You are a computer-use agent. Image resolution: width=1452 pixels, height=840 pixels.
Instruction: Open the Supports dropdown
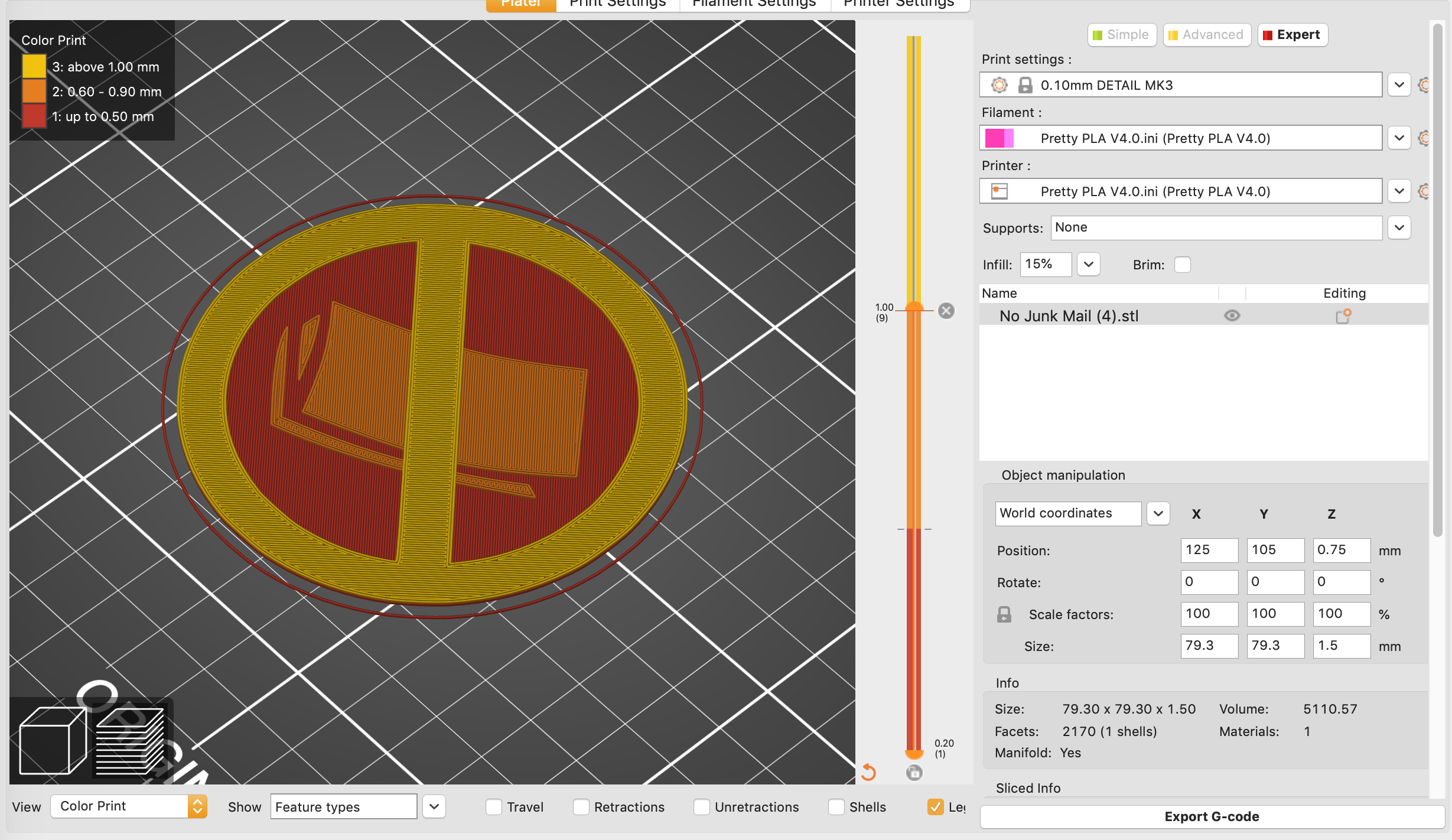tap(1399, 228)
